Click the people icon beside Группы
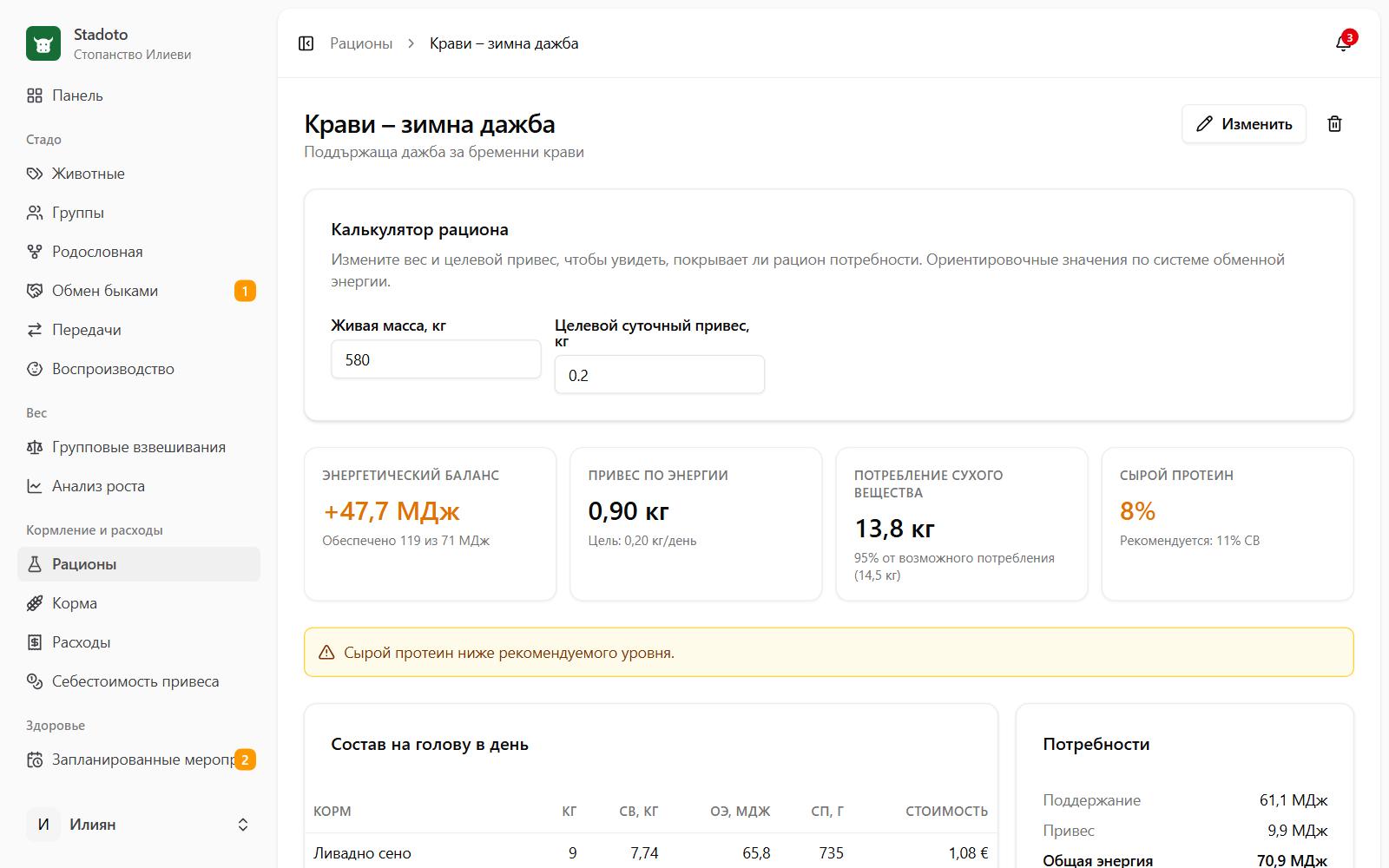The image size is (1389, 868). tap(35, 213)
